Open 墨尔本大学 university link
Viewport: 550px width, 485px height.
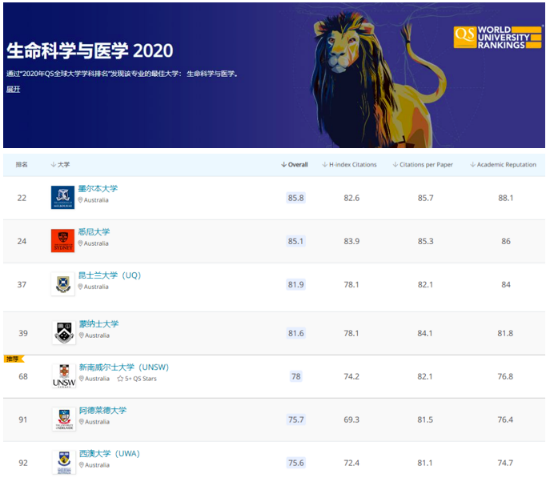(x=98, y=189)
